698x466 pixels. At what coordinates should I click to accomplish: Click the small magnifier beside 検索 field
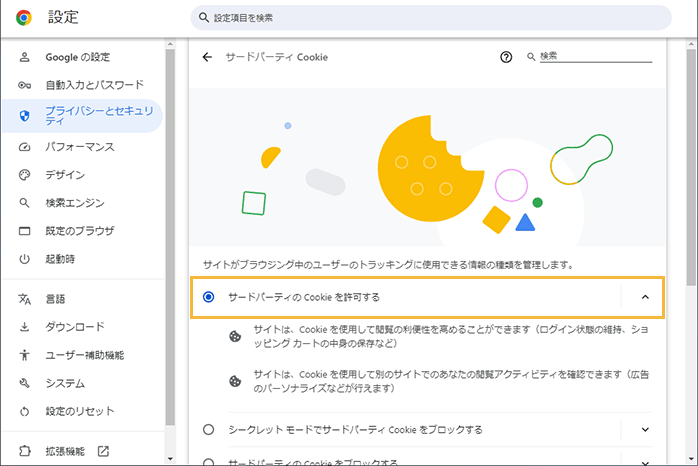531,57
